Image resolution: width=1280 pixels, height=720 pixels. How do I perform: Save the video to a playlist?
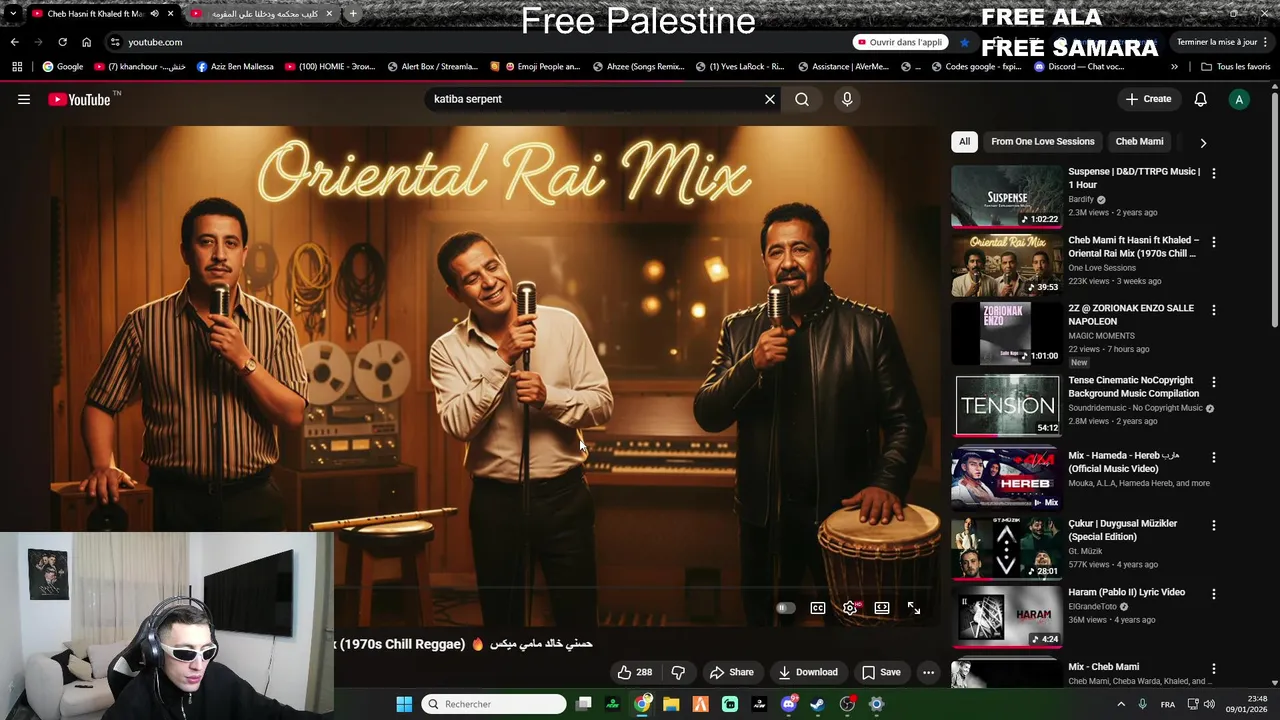(881, 672)
